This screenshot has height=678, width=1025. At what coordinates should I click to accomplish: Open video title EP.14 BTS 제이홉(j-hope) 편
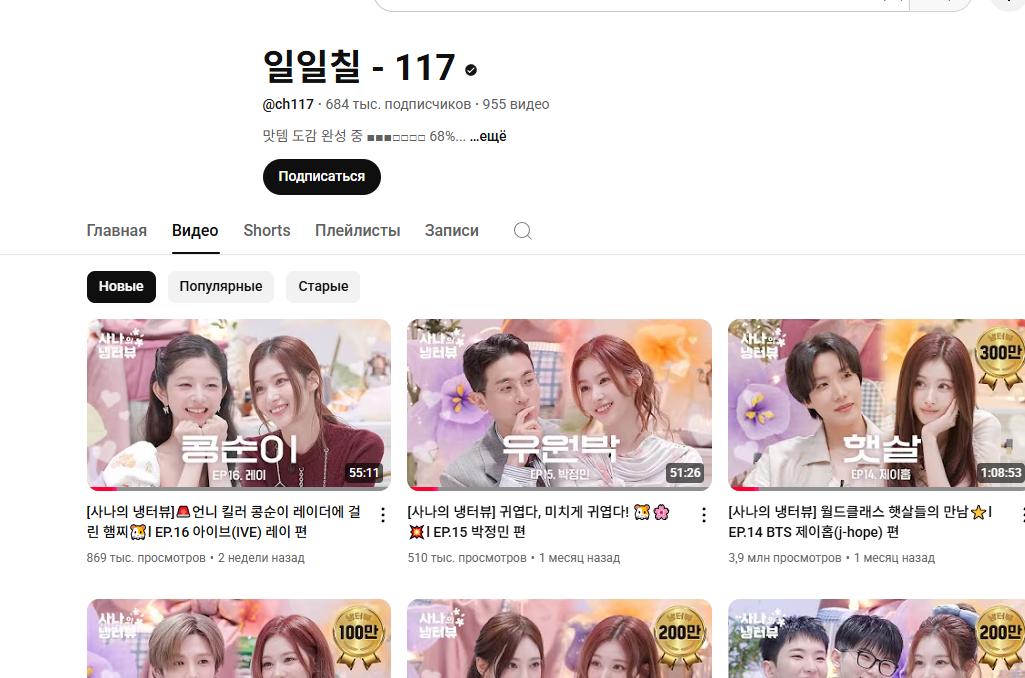pos(860,522)
